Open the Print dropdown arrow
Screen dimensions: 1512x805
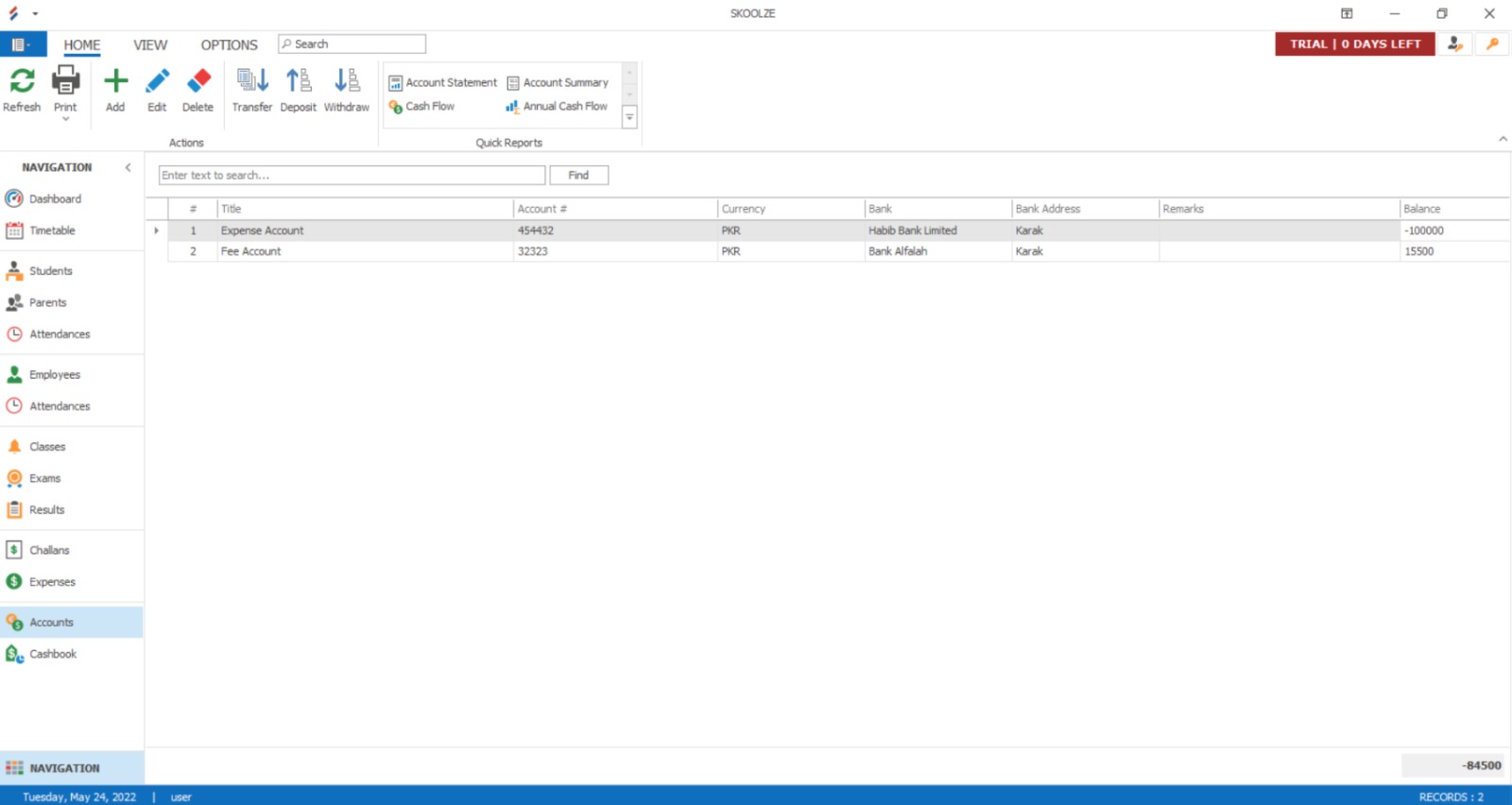(x=65, y=119)
